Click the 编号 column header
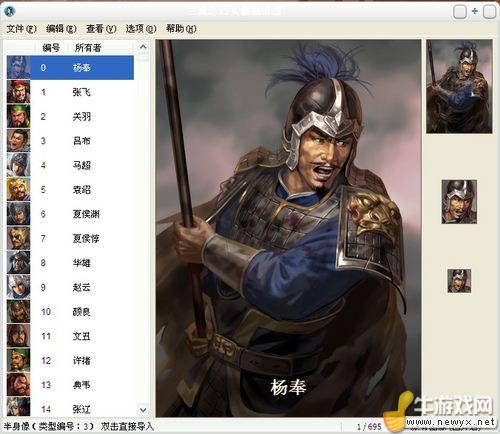Image resolution: width=500 pixels, height=434 pixels. pos(51,48)
